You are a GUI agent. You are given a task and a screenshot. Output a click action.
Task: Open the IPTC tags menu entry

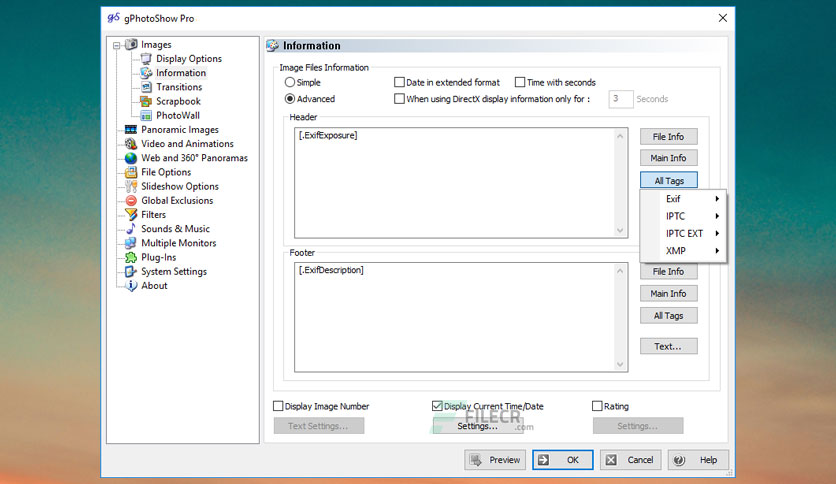coord(683,216)
